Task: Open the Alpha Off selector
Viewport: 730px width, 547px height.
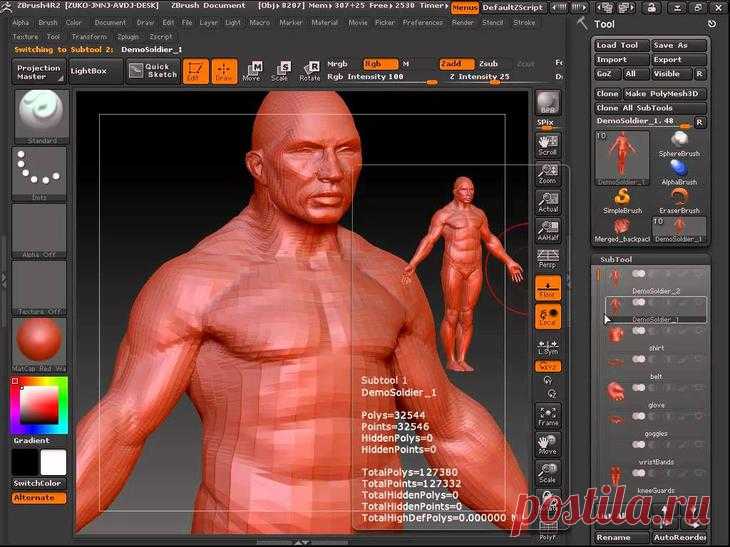Action: (39, 231)
